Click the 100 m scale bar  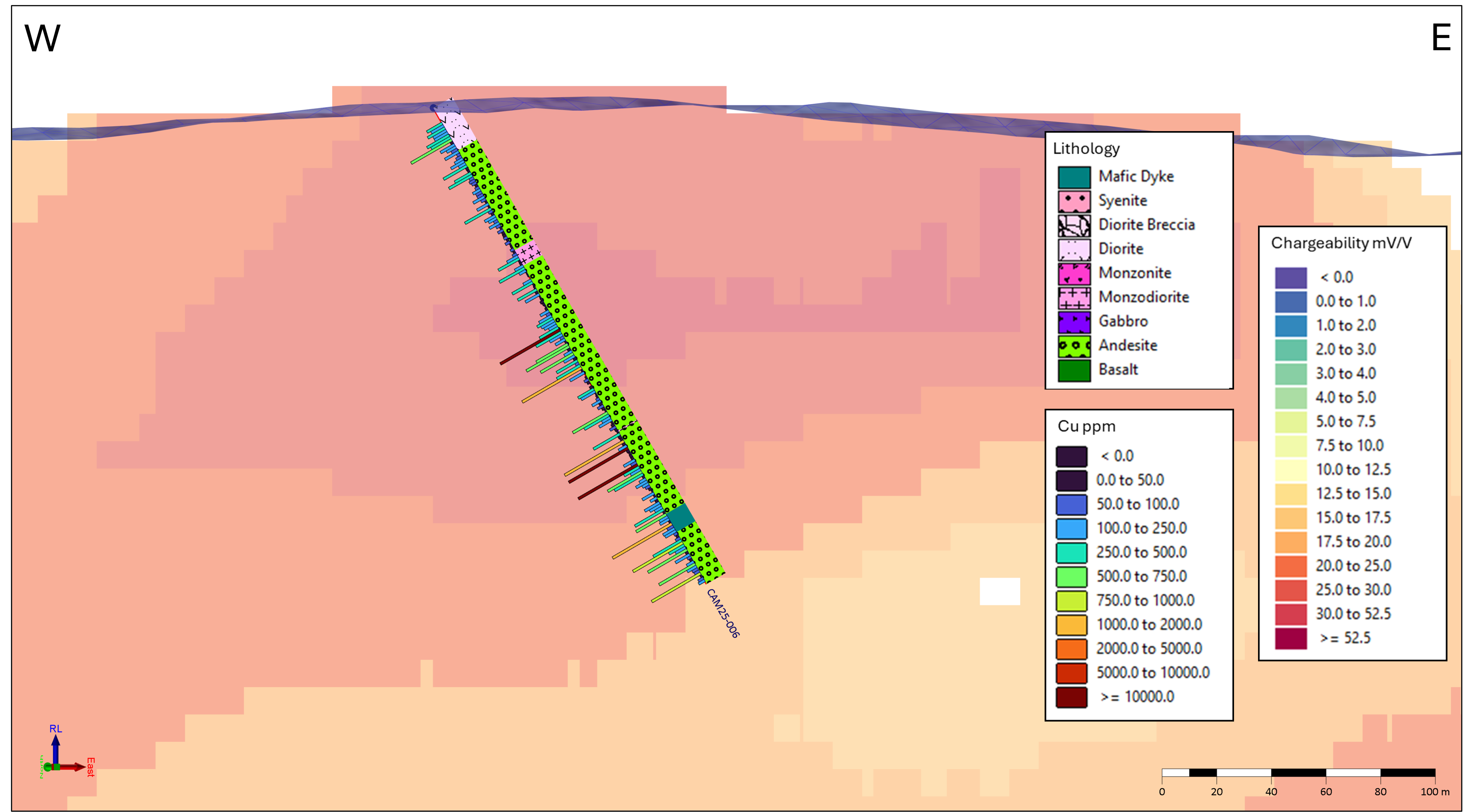pos(1298,773)
